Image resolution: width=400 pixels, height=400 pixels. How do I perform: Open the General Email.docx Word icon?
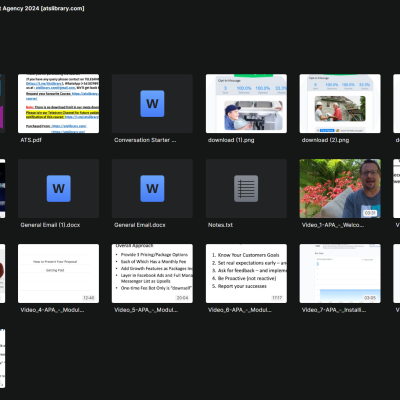coord(152,188)
